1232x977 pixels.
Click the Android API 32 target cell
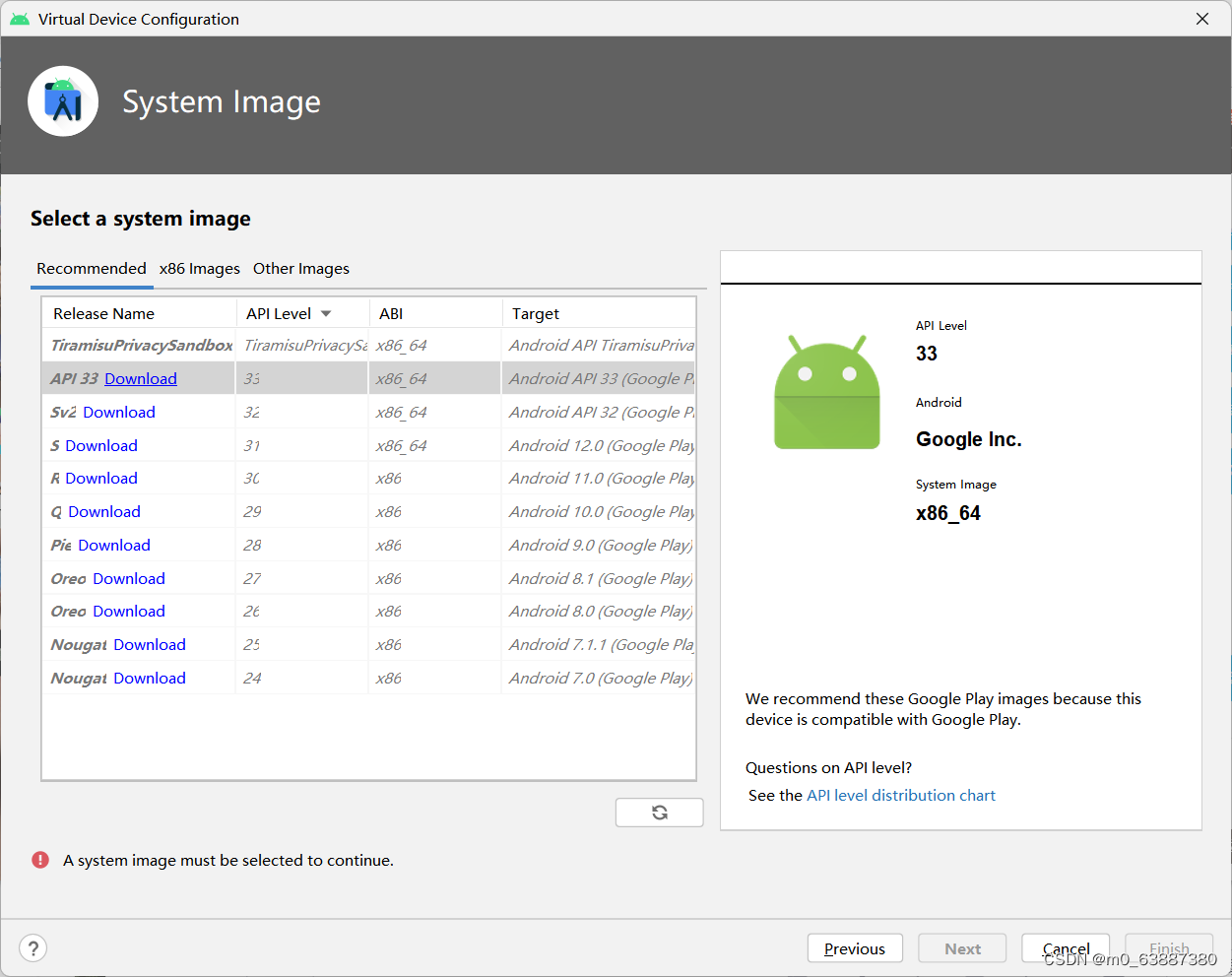coord(599,413)
